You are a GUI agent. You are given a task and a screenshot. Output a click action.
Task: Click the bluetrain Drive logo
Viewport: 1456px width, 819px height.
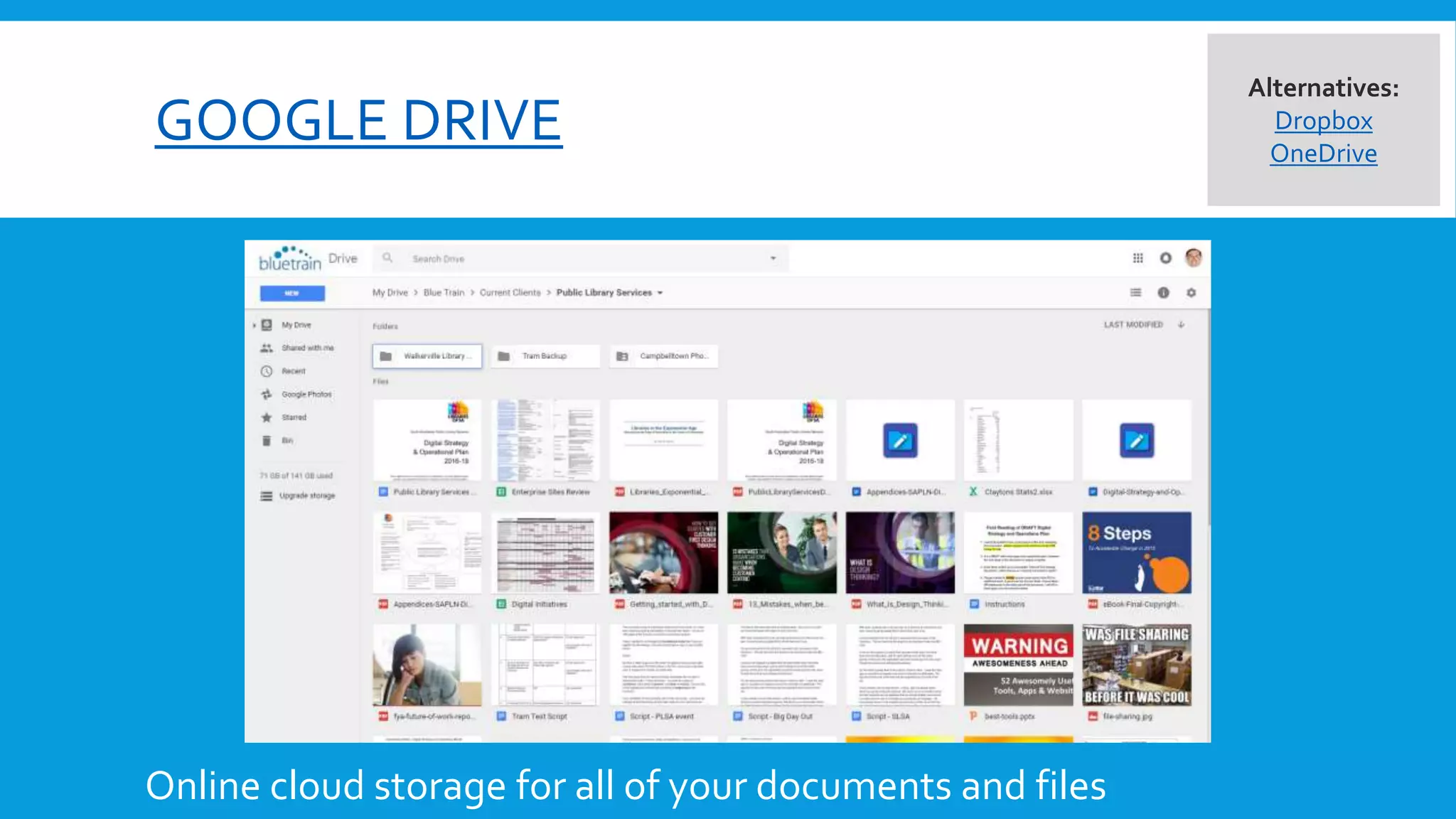(308, 259)
